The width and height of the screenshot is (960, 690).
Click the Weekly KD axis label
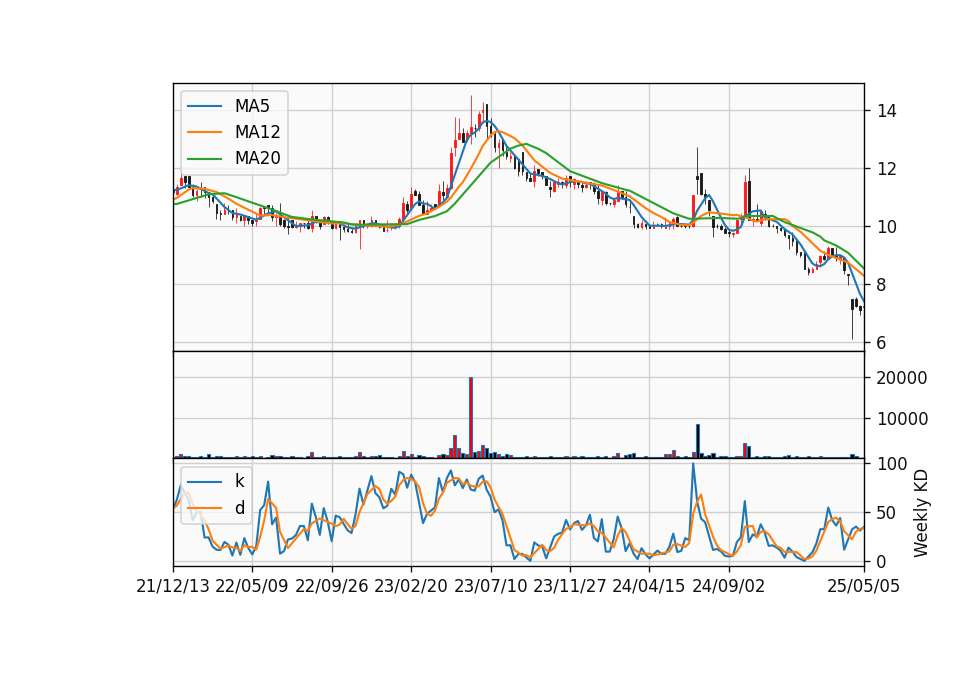coord(920,514)
